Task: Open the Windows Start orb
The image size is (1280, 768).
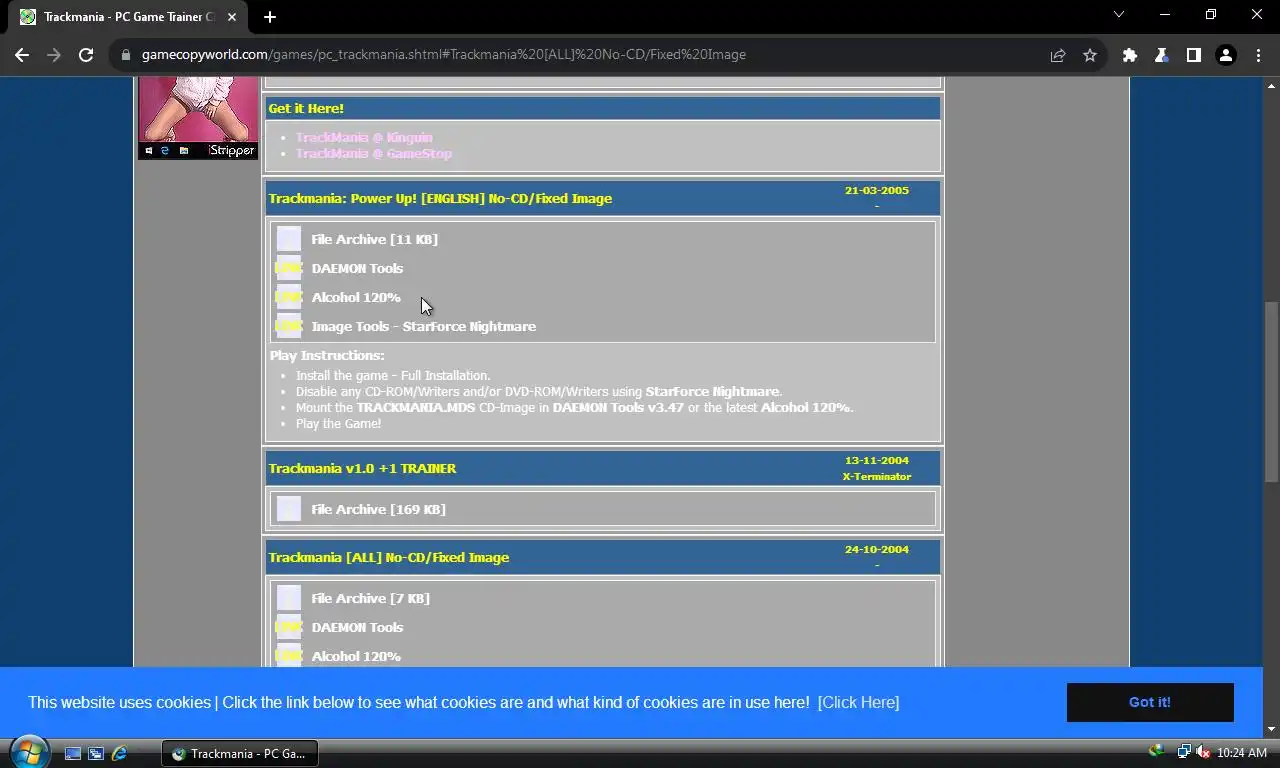Action: point(29,752)
